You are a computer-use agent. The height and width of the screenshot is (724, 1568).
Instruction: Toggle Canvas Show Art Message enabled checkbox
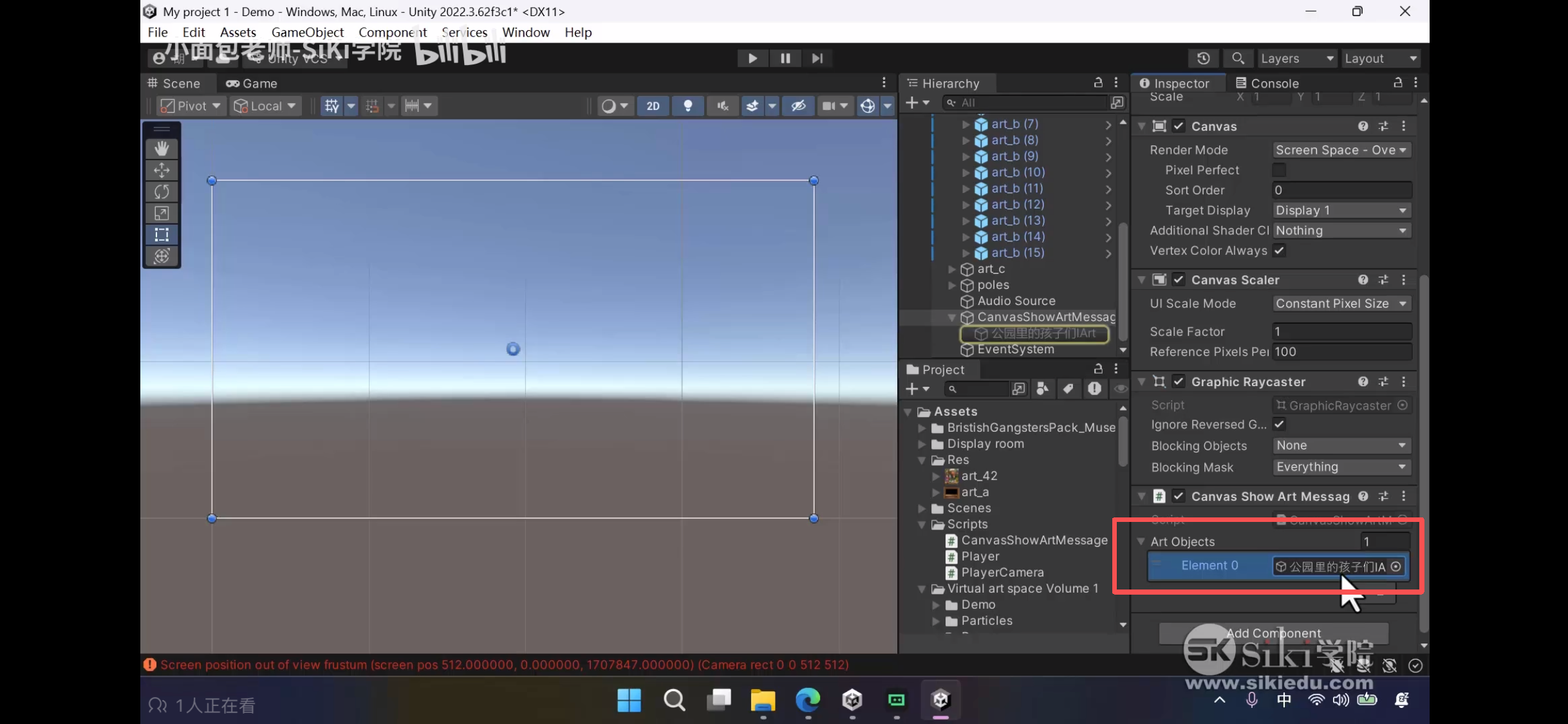click(1178, 496)
